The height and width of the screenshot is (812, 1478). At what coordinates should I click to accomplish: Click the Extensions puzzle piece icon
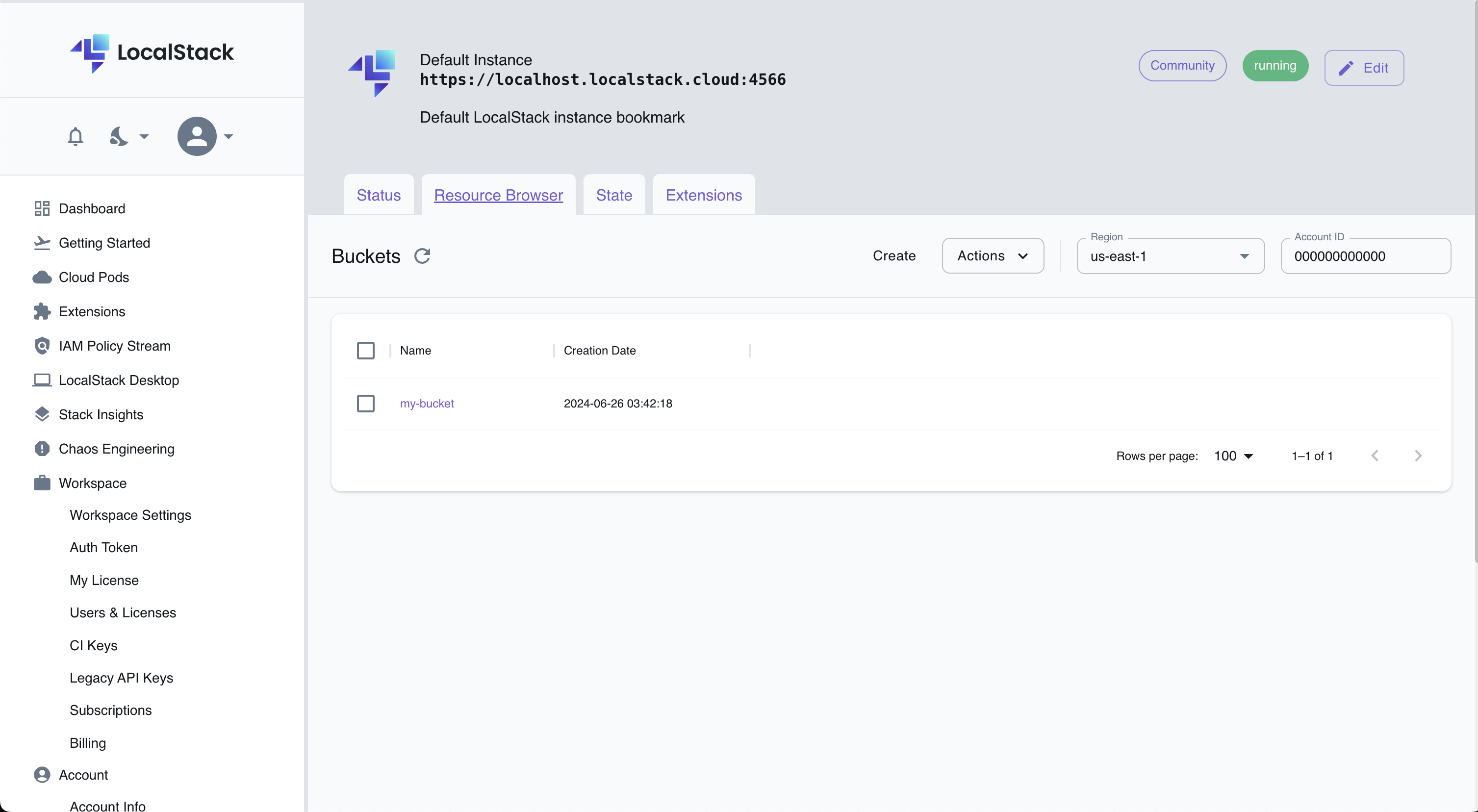click(x=41, y=311)
